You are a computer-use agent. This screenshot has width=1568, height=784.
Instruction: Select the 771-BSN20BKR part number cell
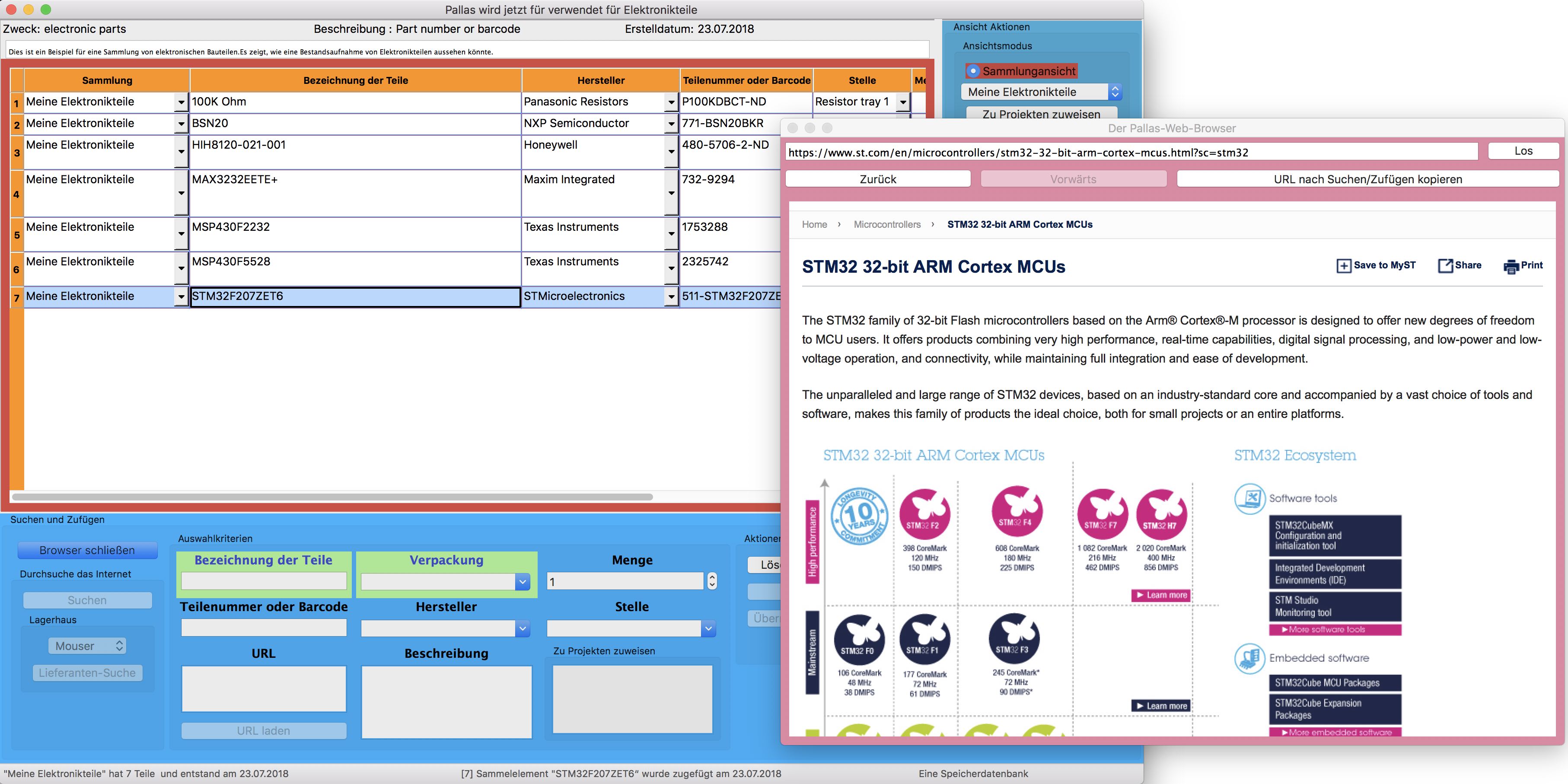[x=730, y=124]
